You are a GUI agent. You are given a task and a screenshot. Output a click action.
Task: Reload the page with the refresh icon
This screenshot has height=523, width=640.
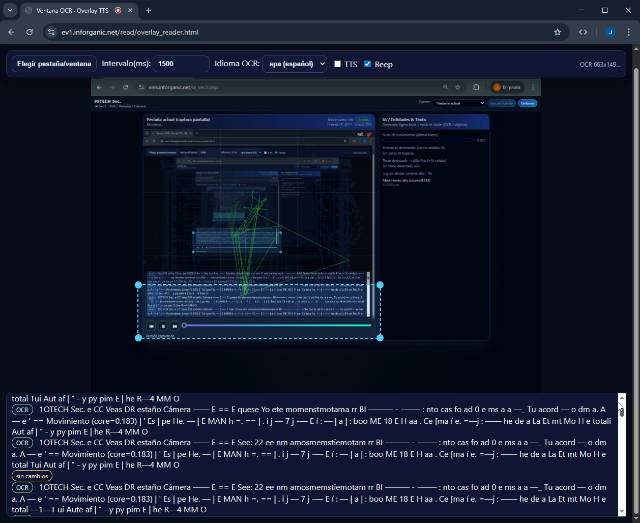tap(29, 32)
